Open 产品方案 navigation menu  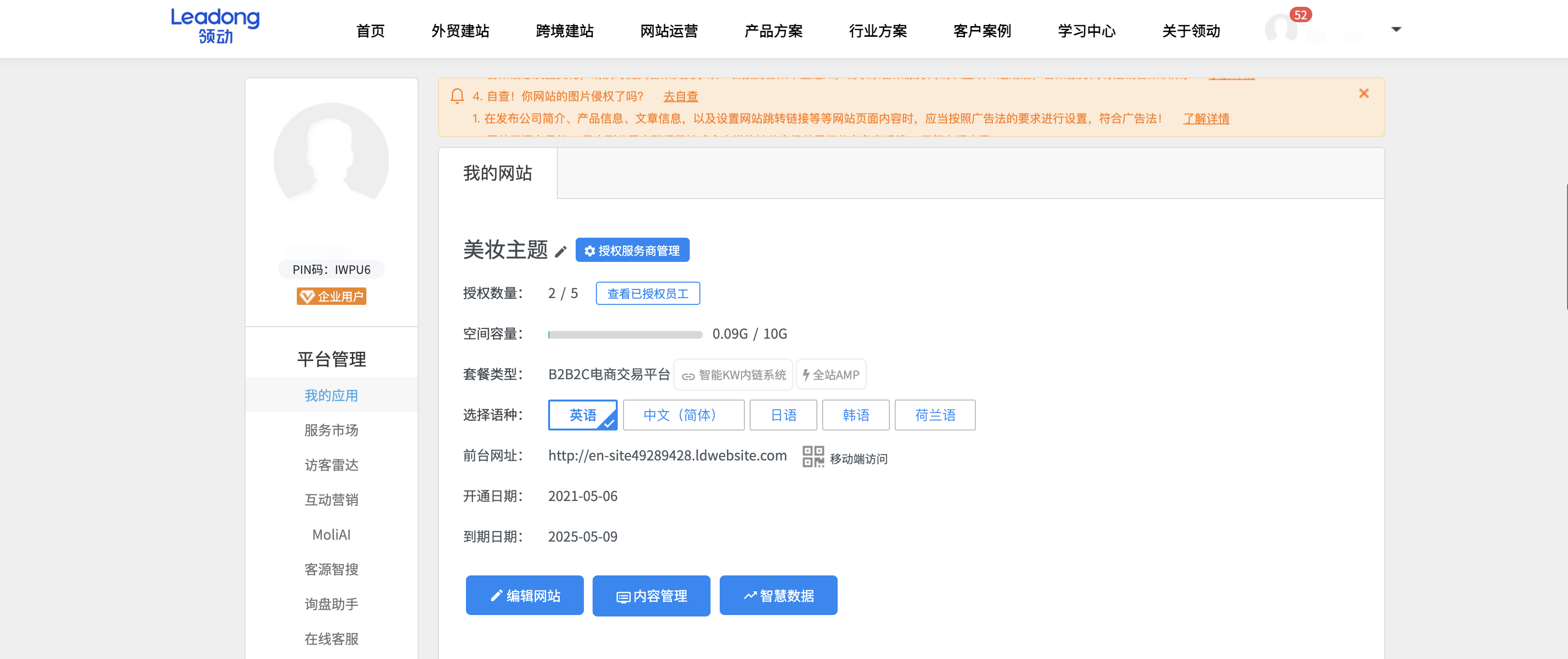click(774, 31)
